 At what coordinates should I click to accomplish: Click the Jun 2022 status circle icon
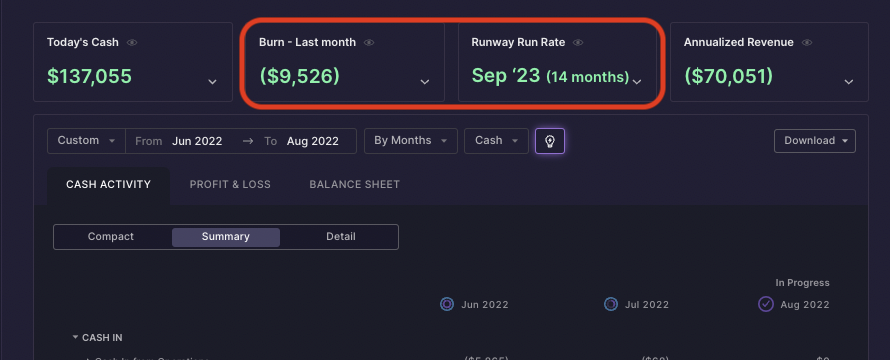[x=447, y=304]
